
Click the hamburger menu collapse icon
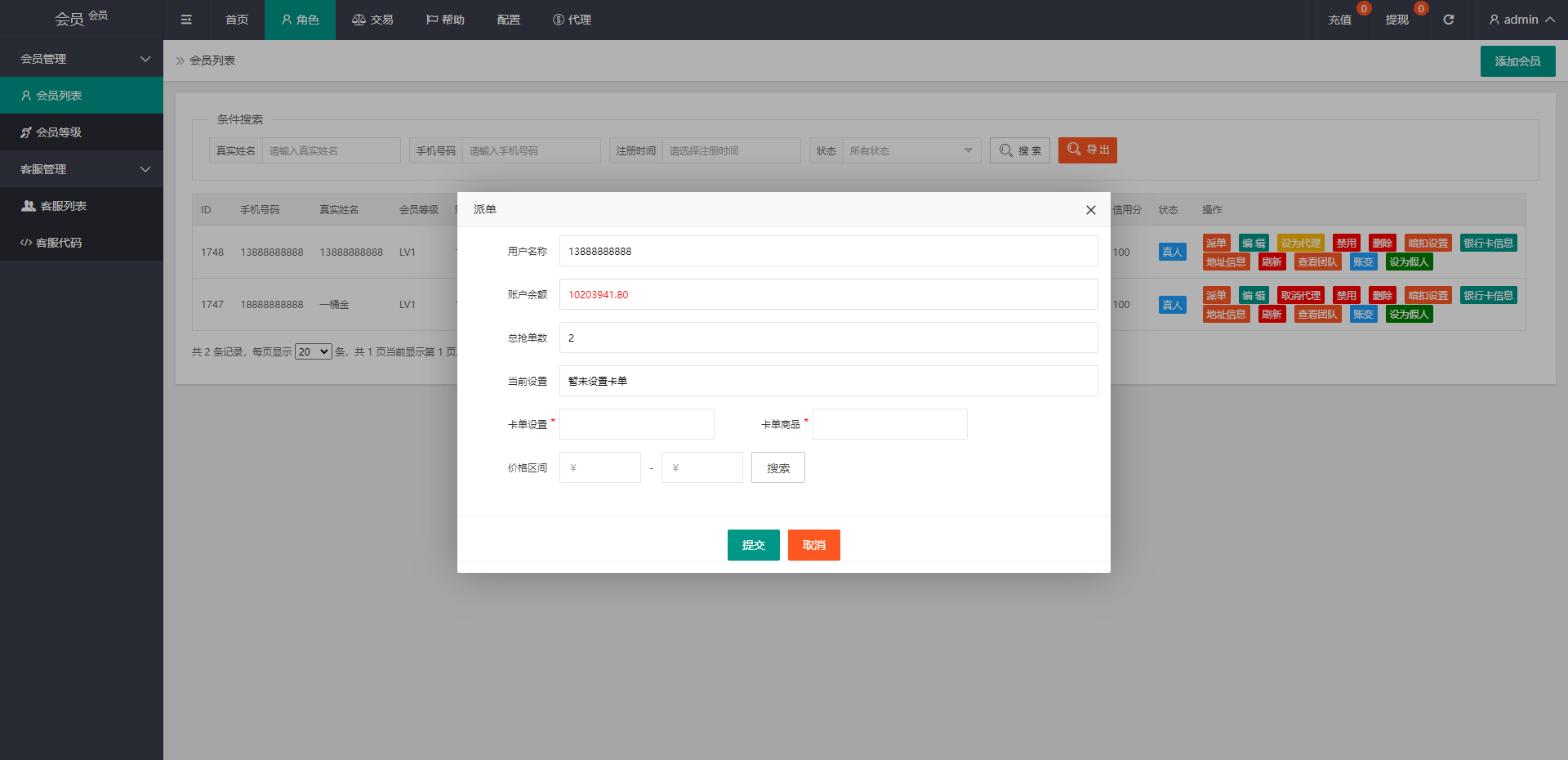coord(186,20)
